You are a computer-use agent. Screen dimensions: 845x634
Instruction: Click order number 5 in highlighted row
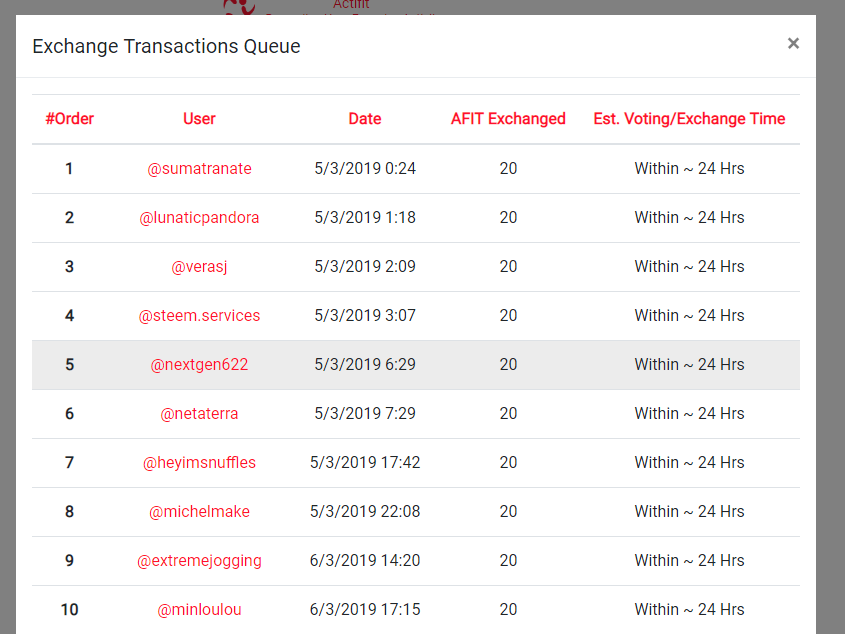(x=70, y=365)
